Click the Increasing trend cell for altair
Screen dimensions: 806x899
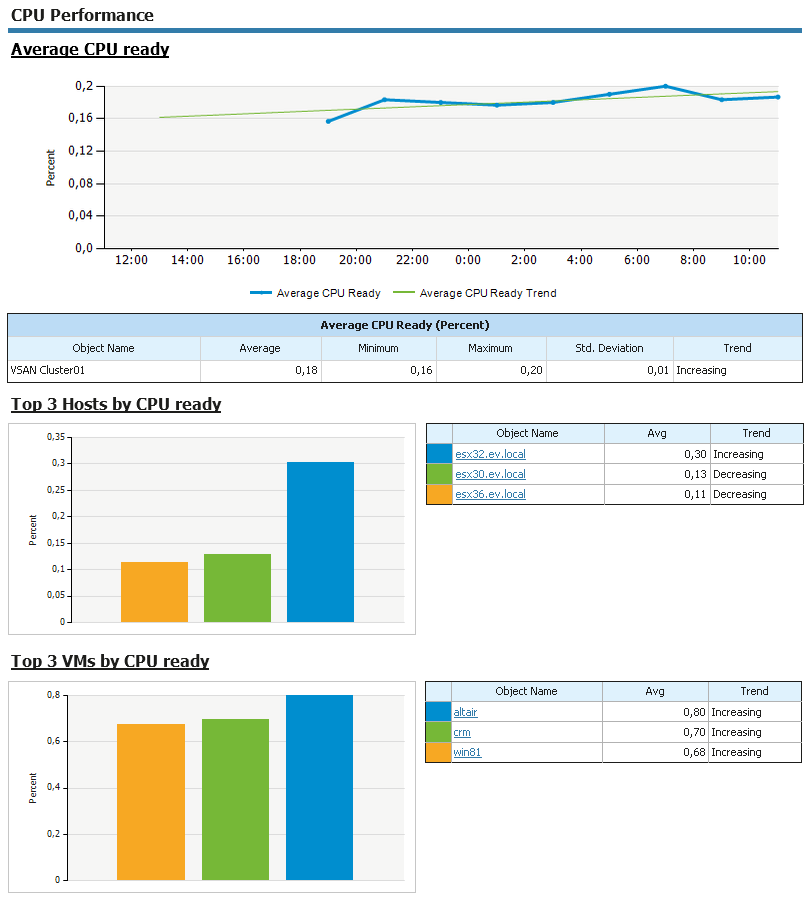click(x=755, y=712)
